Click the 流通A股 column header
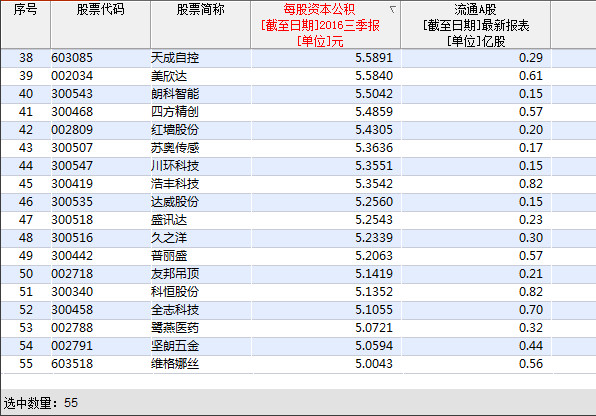The image size is (596, 416). [x=476, y=24]
